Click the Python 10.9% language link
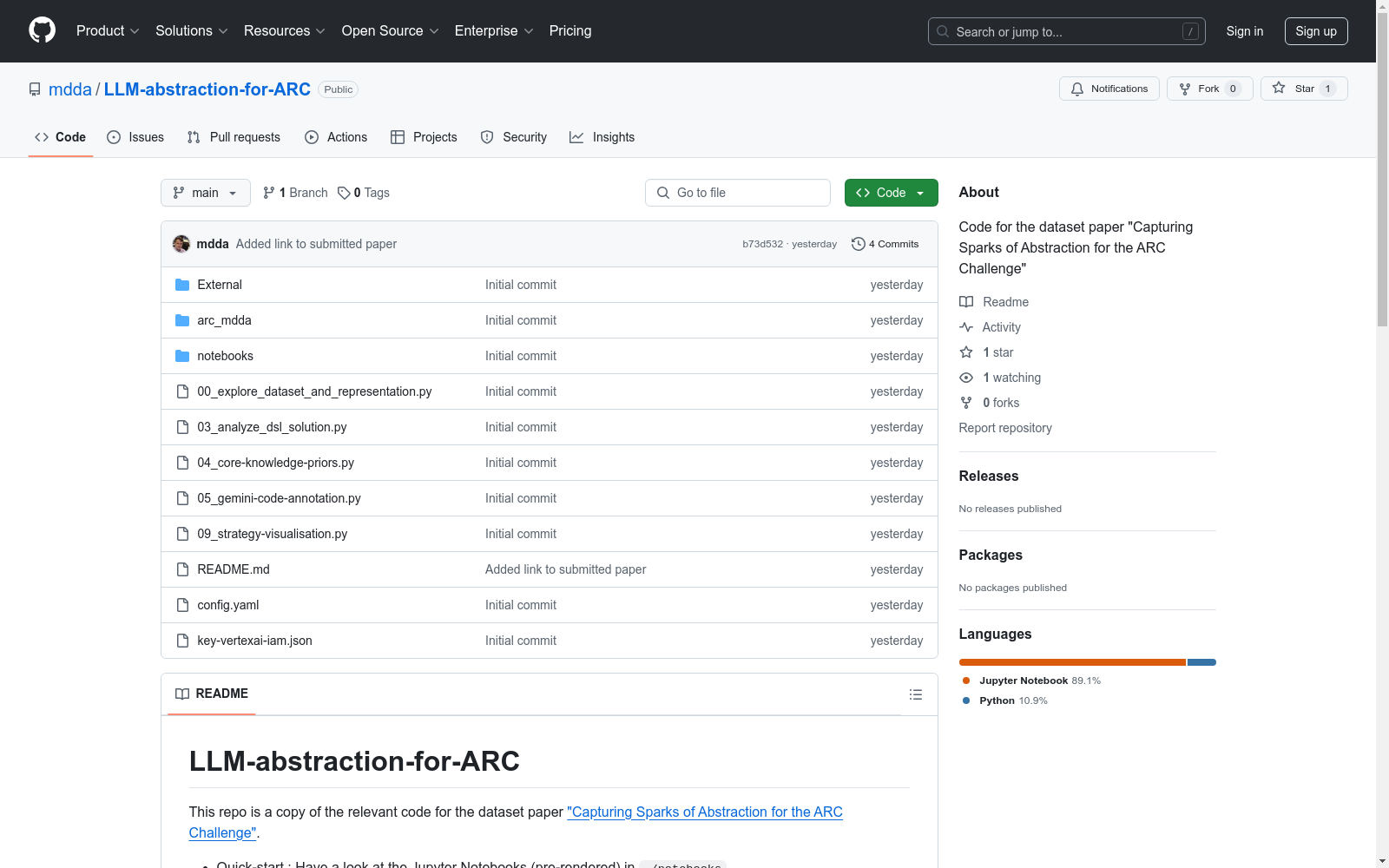The width and height of the screenshot is (1389, 868). pos(1005,700)
